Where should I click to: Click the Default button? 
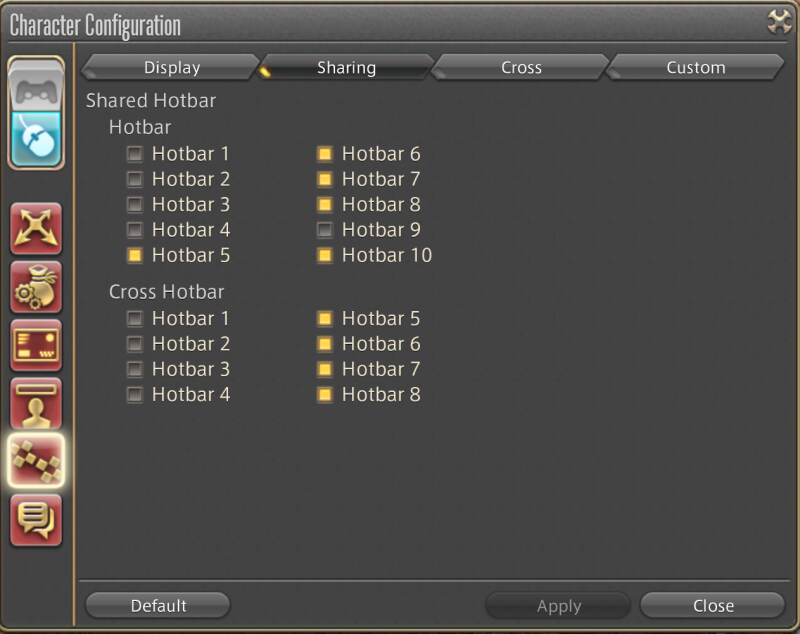(x=158, y=605)
